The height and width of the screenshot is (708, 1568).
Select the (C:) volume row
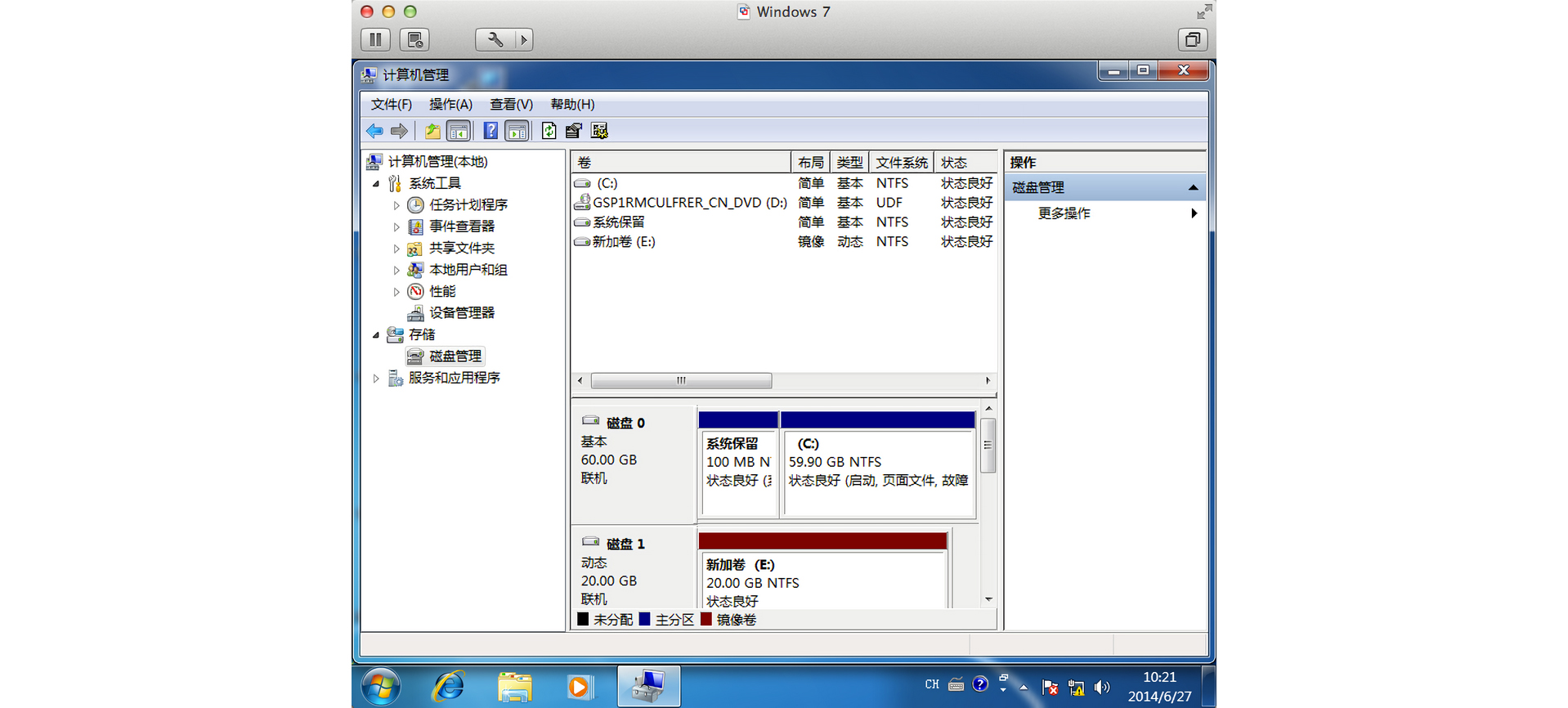(784, 183)
